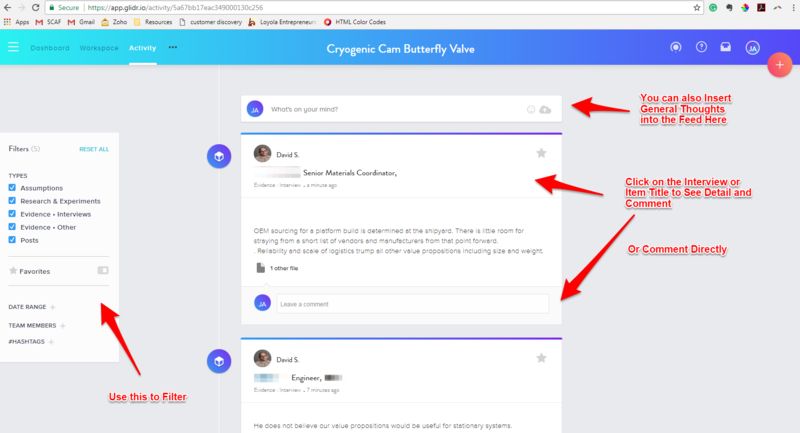The width and height of the screenshot is (800, 433).
Task: Click the target icon in header
Action: [676, 47]
